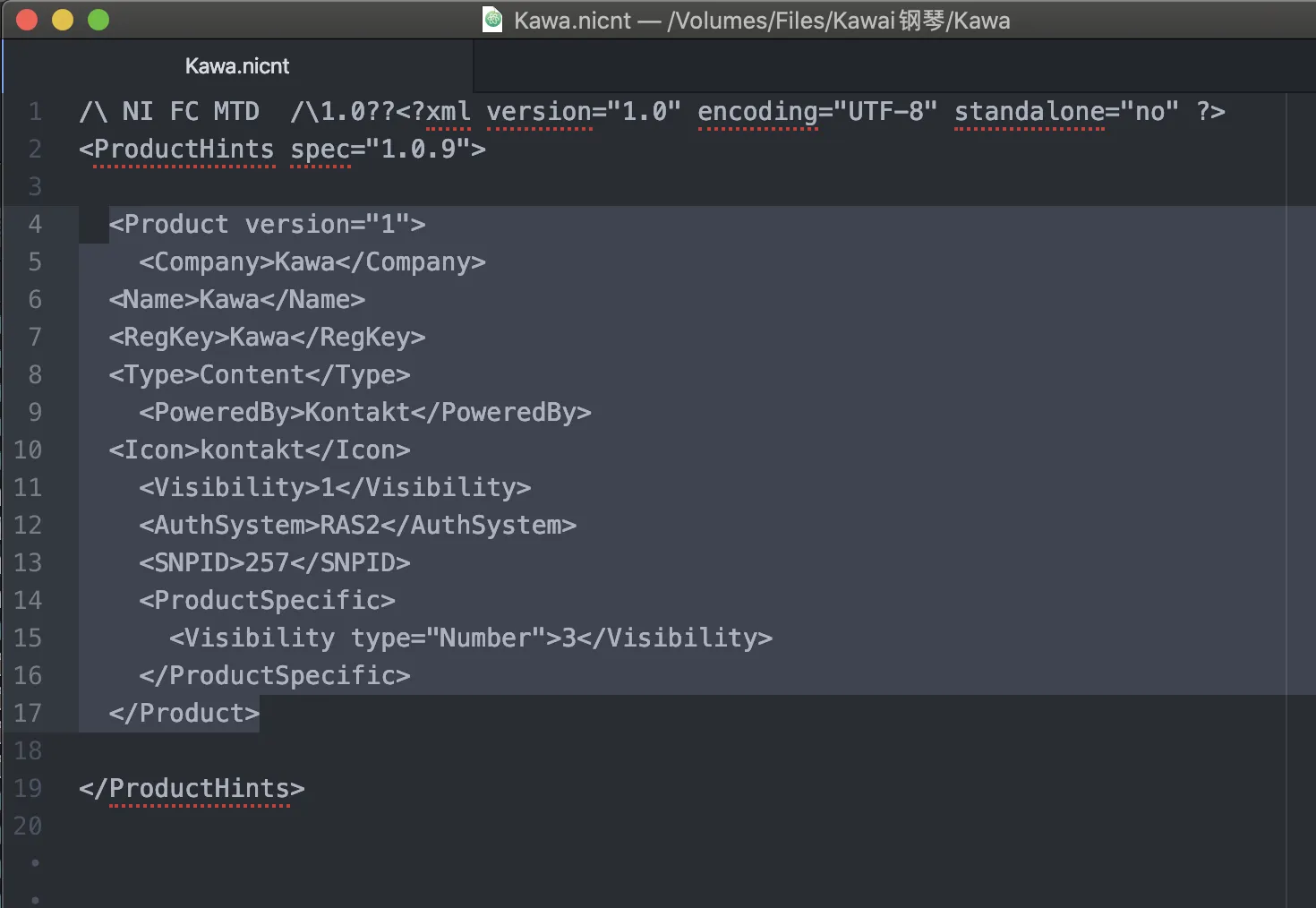Click the document icon in the title bar
The image size is (1316, 908).
492,20
